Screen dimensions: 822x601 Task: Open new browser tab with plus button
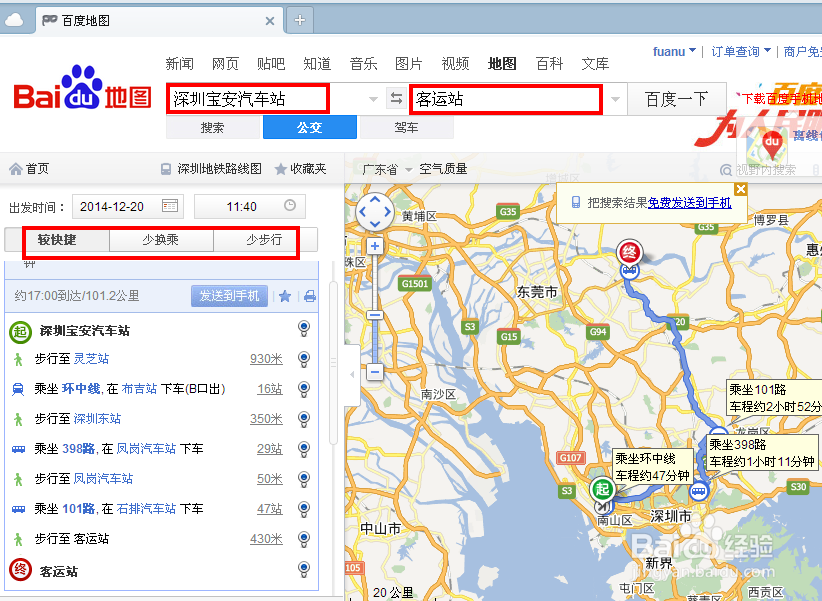(300, 20)
